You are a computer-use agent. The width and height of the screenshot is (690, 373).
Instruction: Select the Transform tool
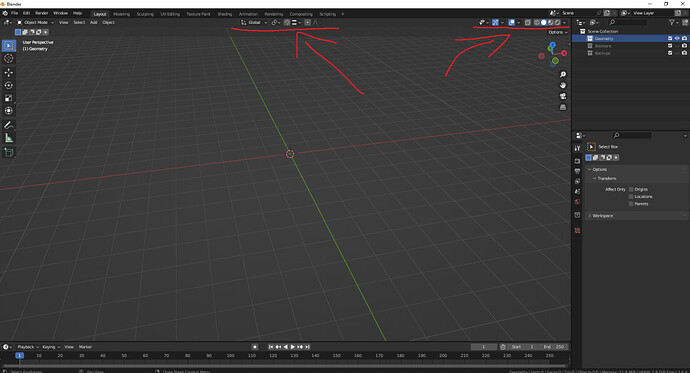click(x=9, y=111)
